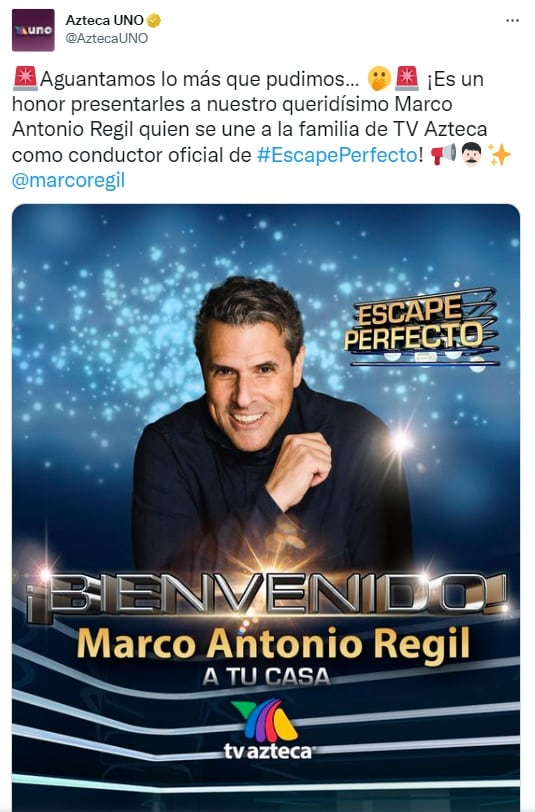Click the hand-over-mouth face emoji

[x=379, y=79]
